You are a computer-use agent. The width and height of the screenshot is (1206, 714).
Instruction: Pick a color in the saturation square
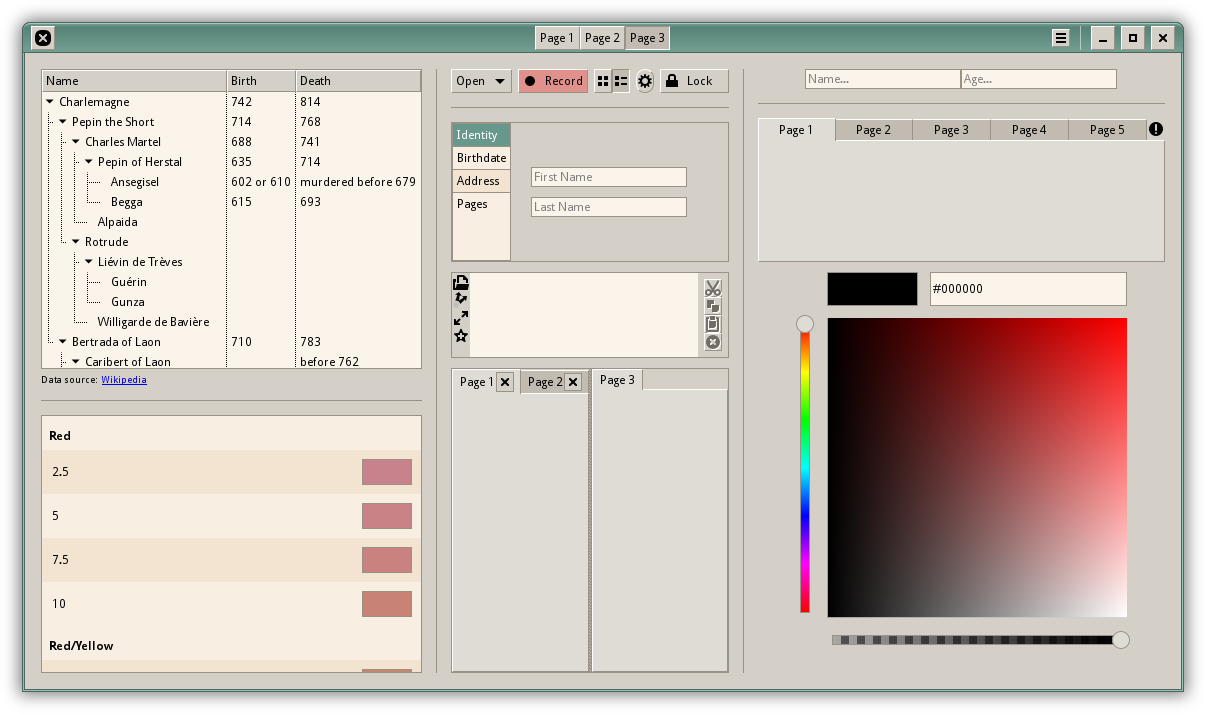[977, 467]
